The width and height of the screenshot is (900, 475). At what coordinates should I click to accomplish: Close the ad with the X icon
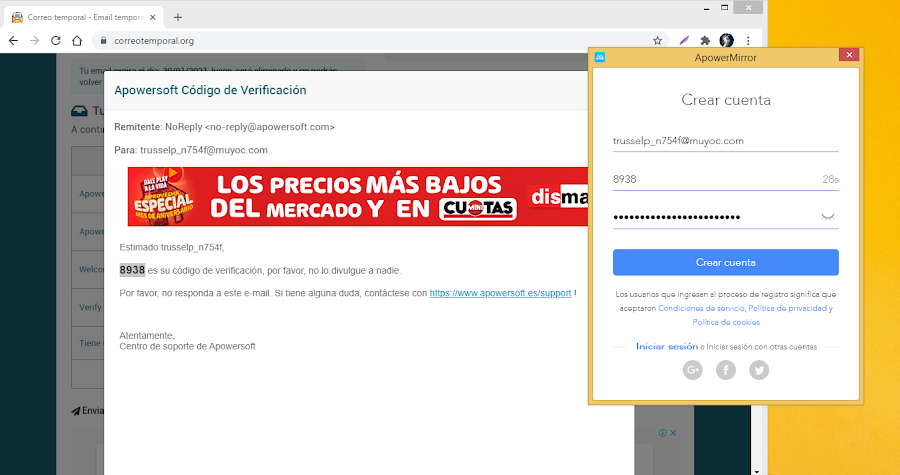(673, 433)
